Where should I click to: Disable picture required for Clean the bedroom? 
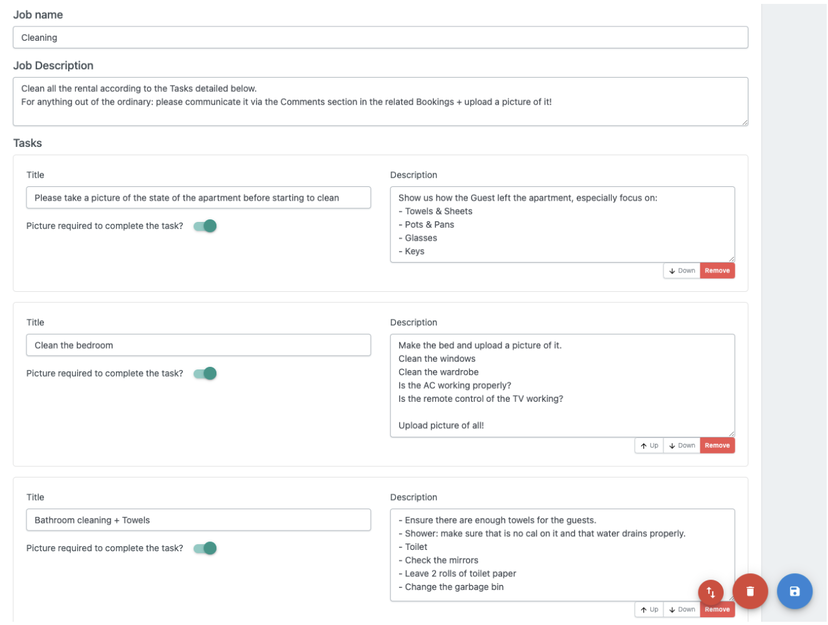coord(205,374)
